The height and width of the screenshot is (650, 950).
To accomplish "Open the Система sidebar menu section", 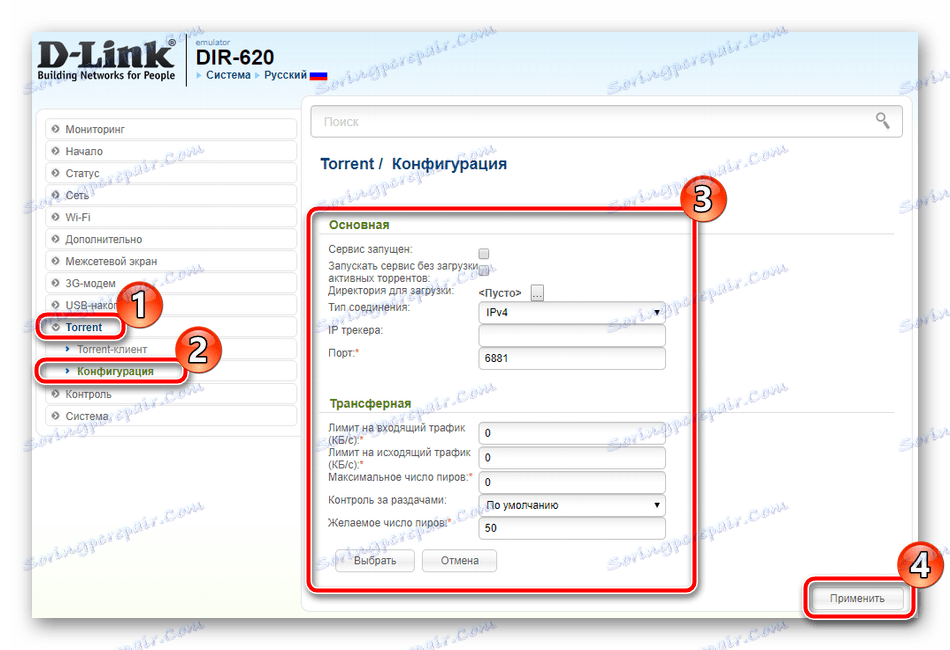I will click(x=171, y=416).
